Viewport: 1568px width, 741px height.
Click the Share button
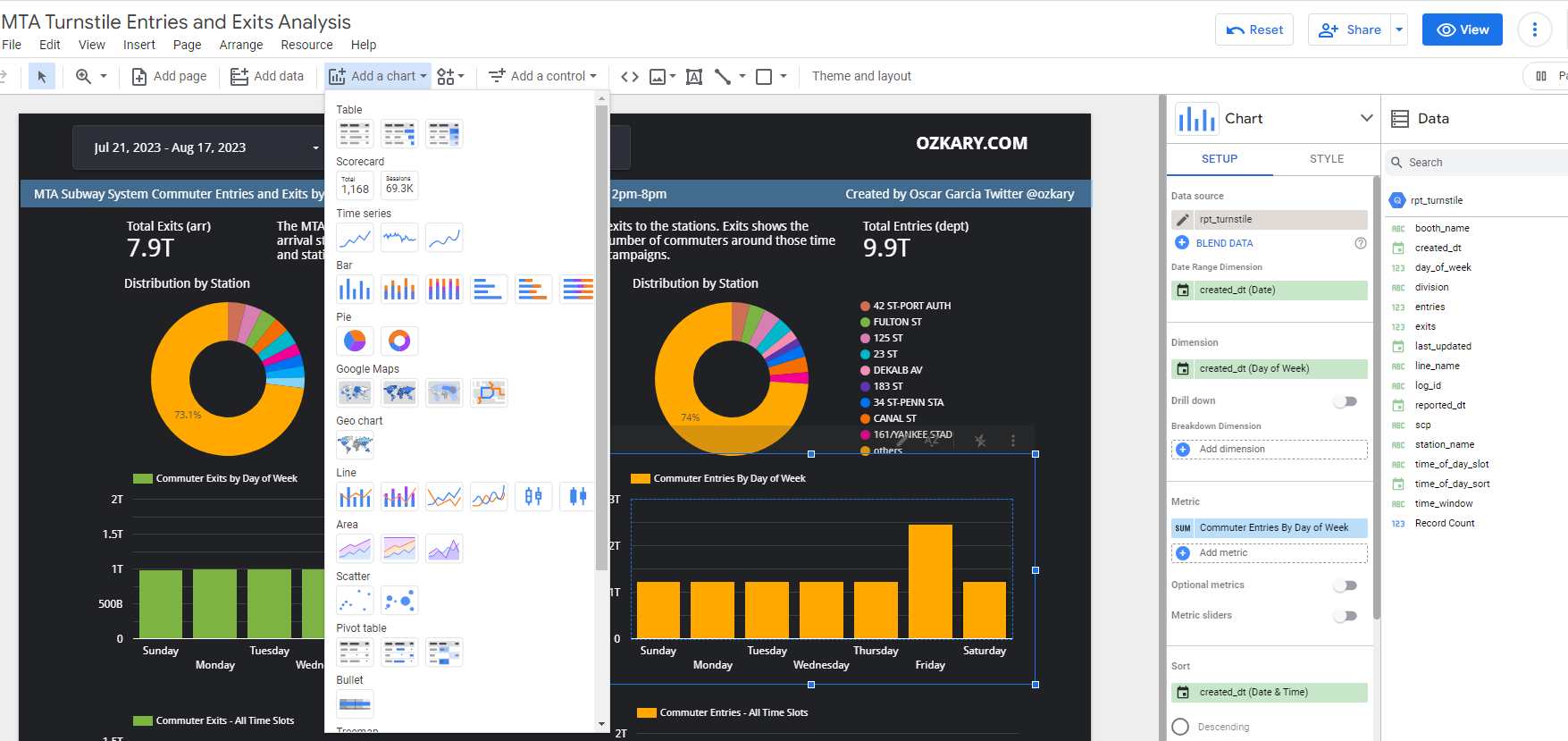1350,29
